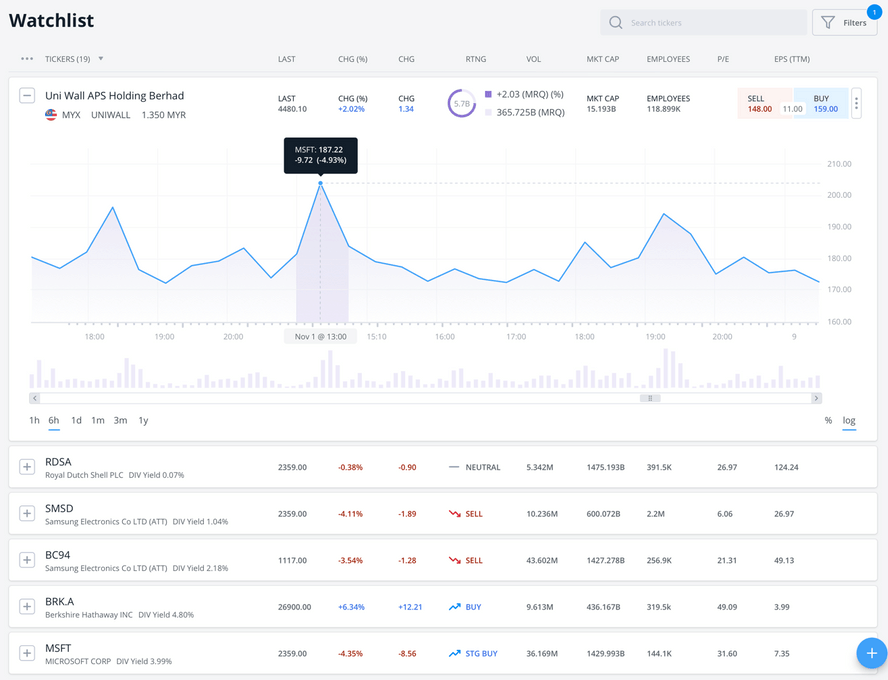
Task: Click BRK.A change value +12.21
Action: coord(410,607)
